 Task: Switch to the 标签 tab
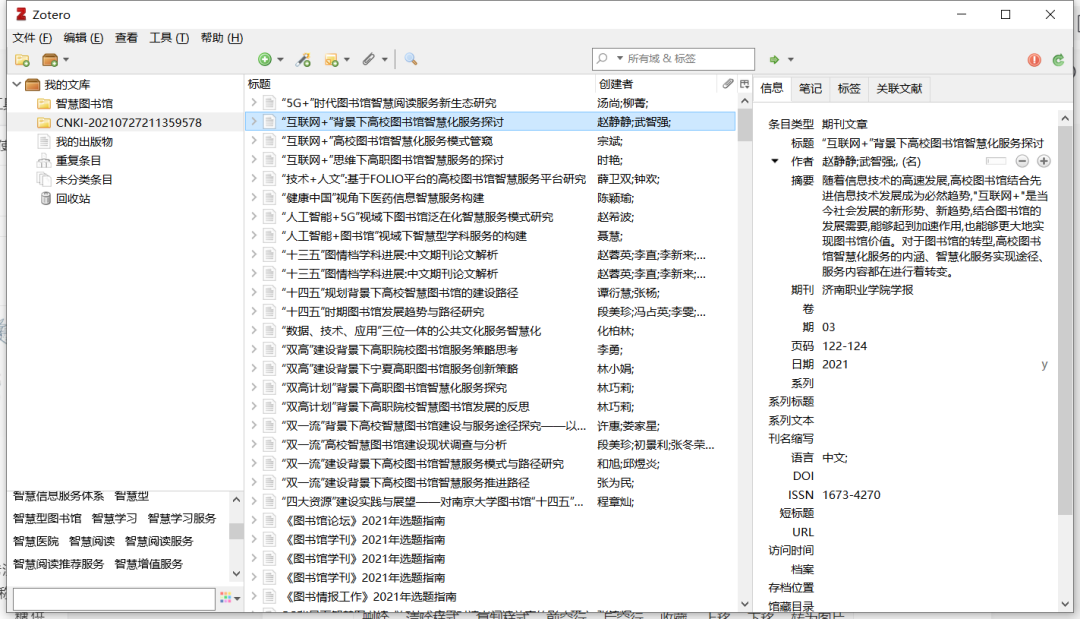849,88
